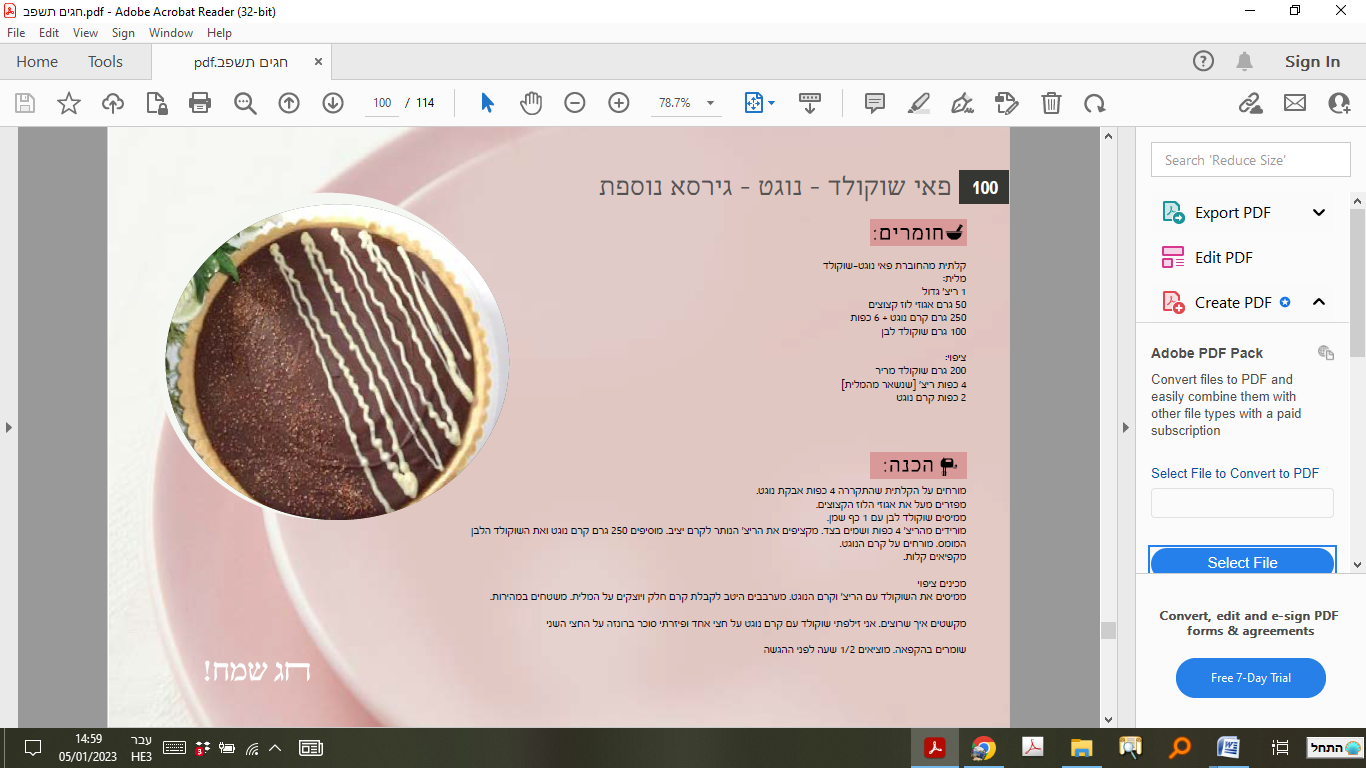Screen dimensions: 1366x768
Task: Open the fit page options tool
Action: pos(759,103)
